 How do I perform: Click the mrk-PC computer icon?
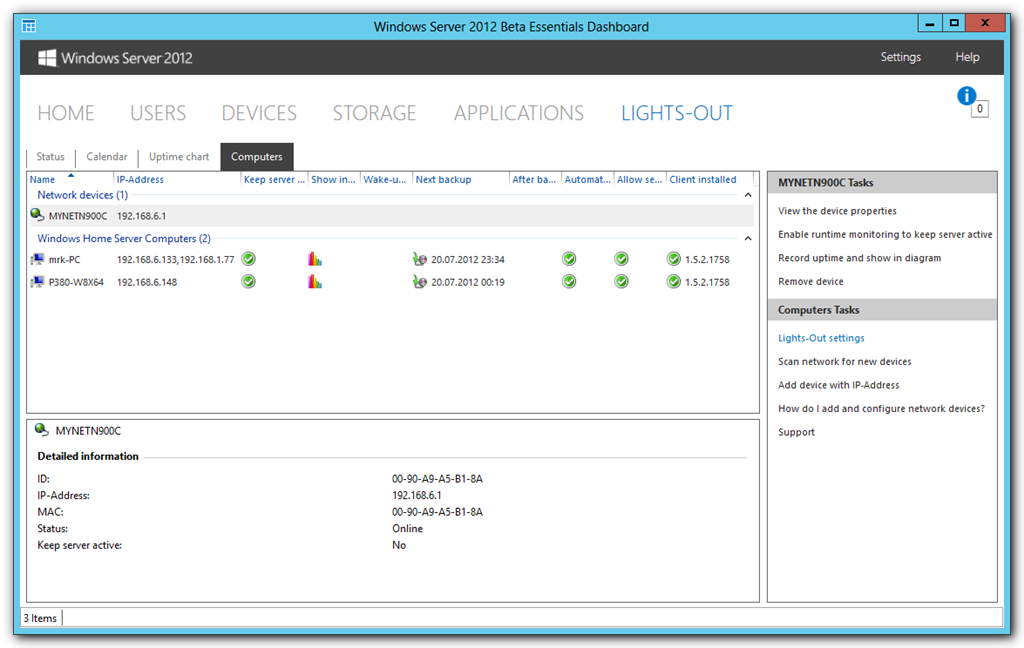coord(37,259)
